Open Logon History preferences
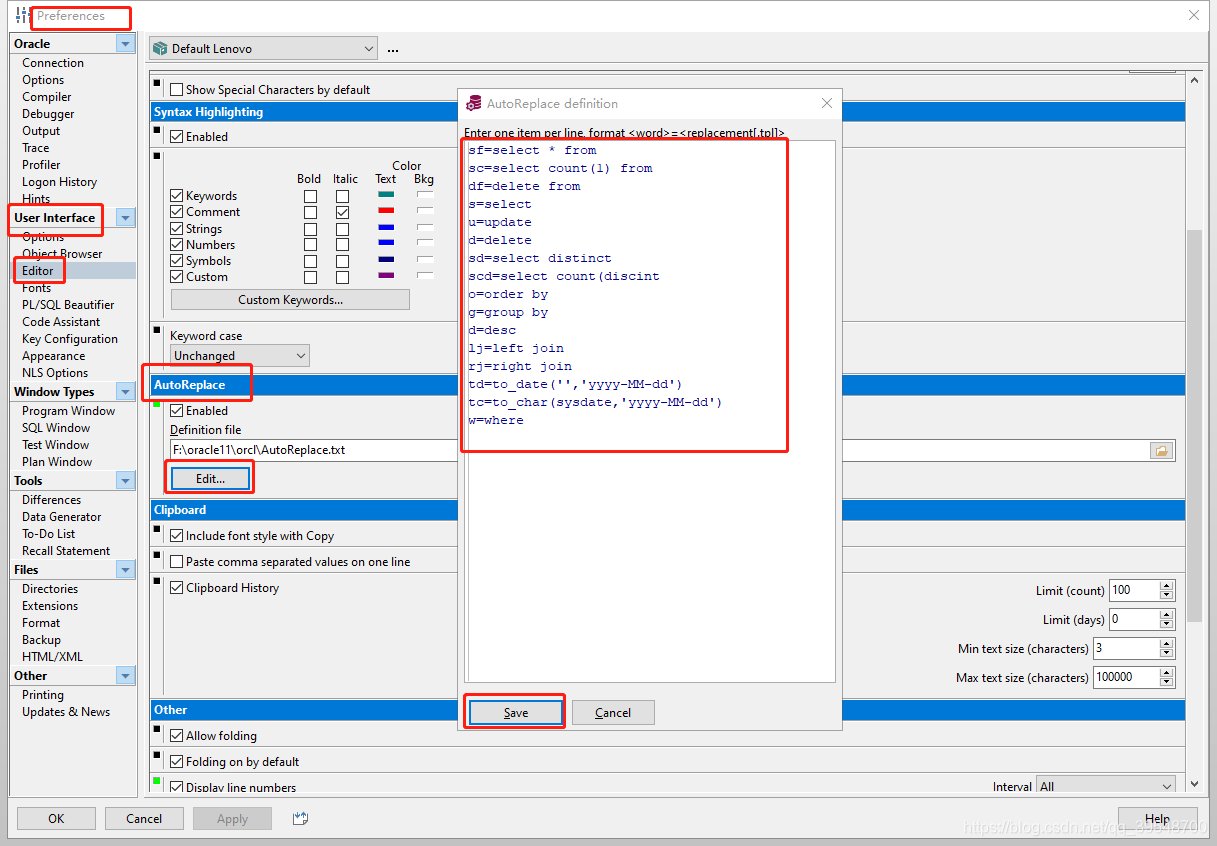 [59, 182]
